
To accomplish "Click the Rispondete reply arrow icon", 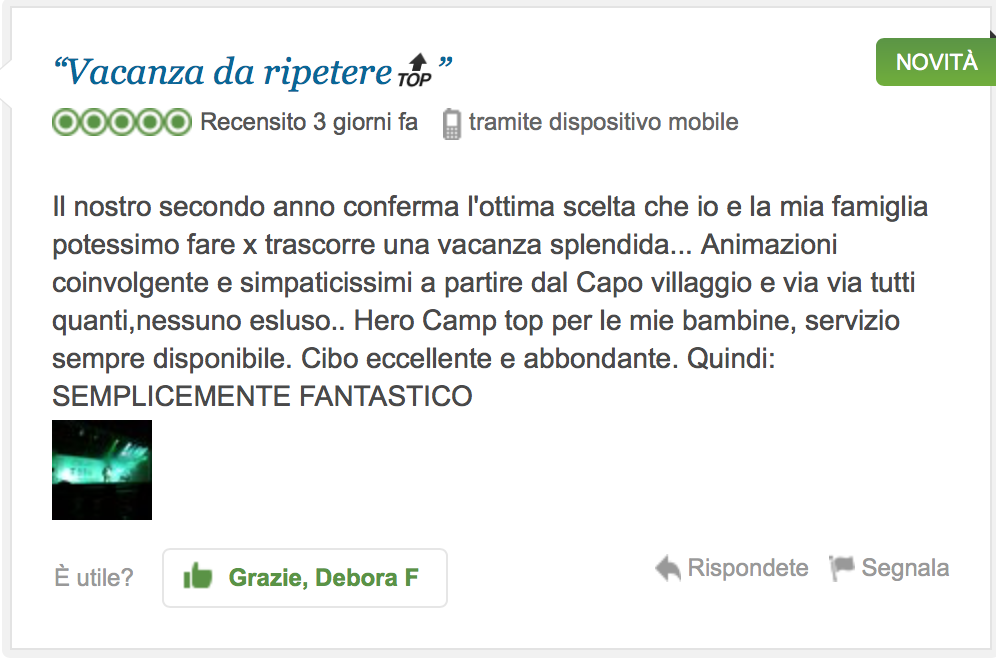I will tap(668, 568).
